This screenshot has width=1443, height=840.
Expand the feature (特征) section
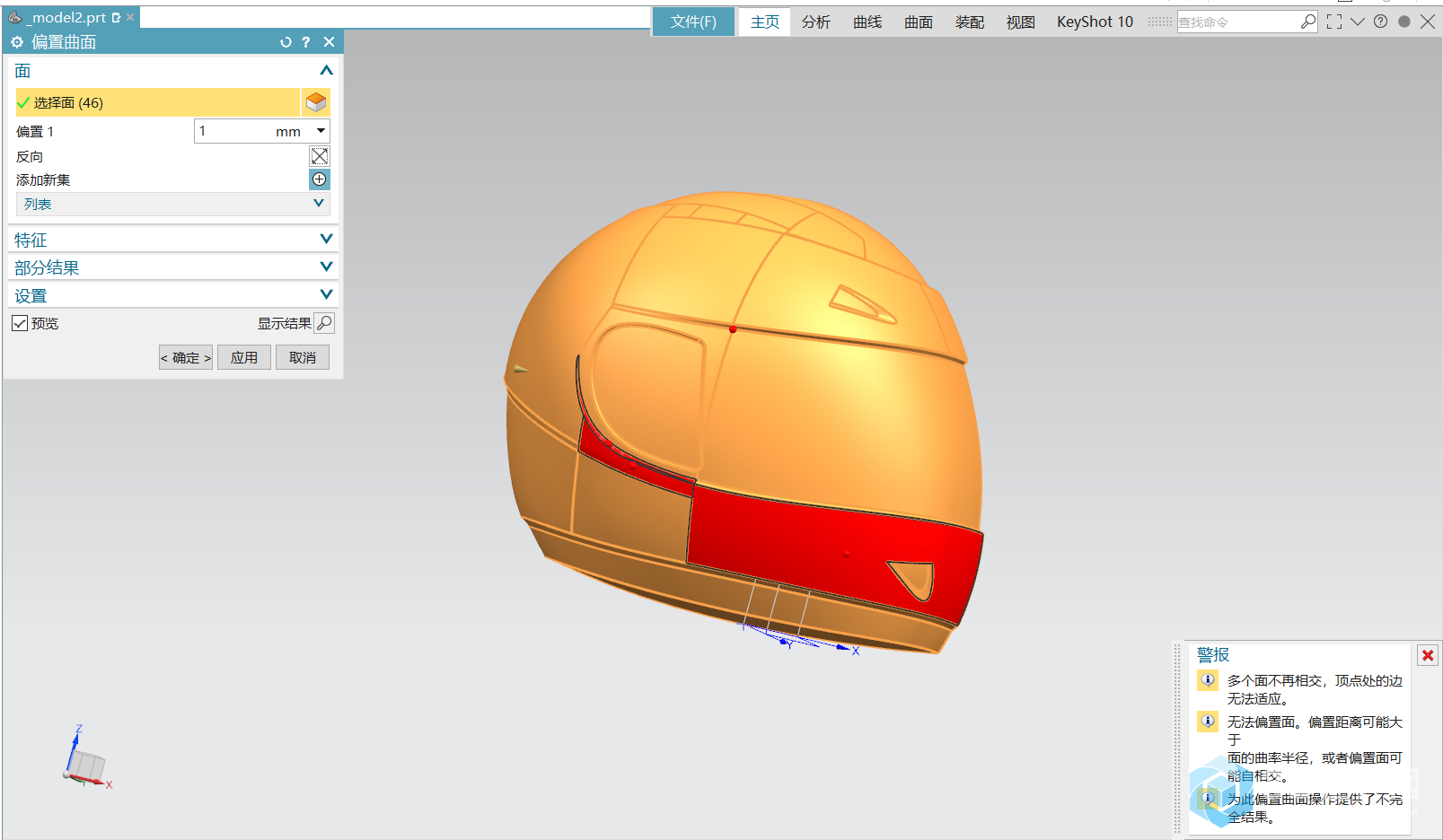coord(326,239)
